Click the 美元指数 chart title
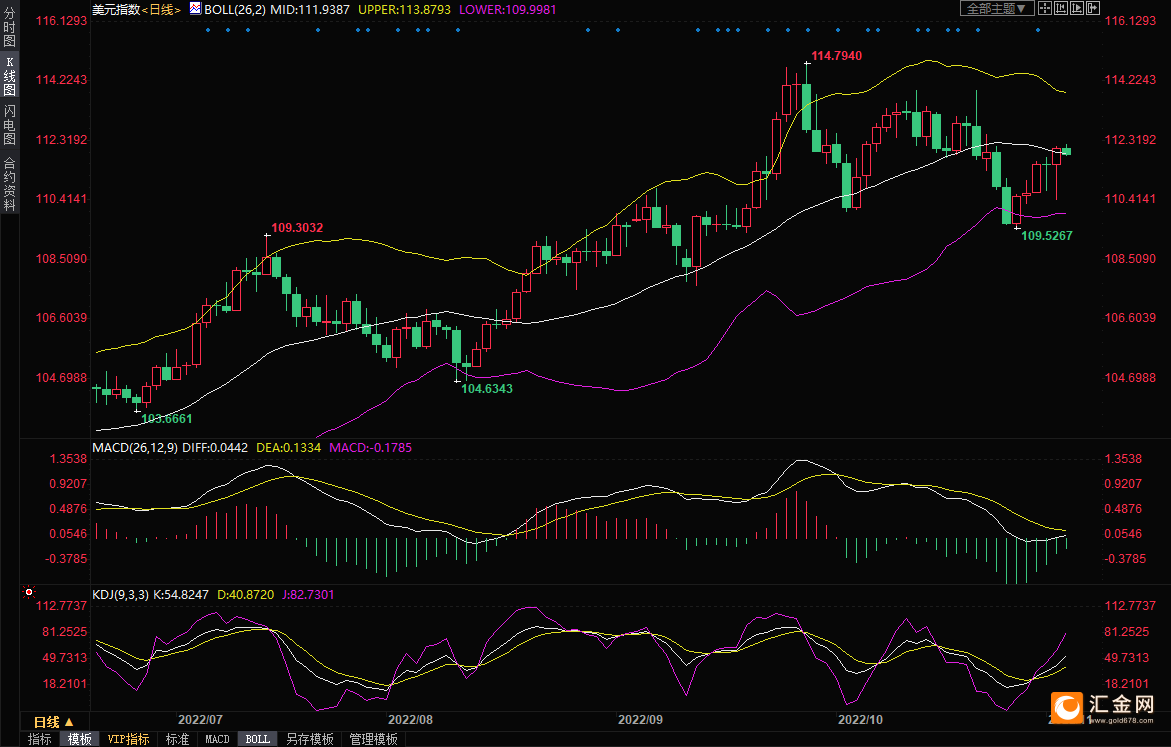This screenshot has width=1171, height=747. (117, 10)
